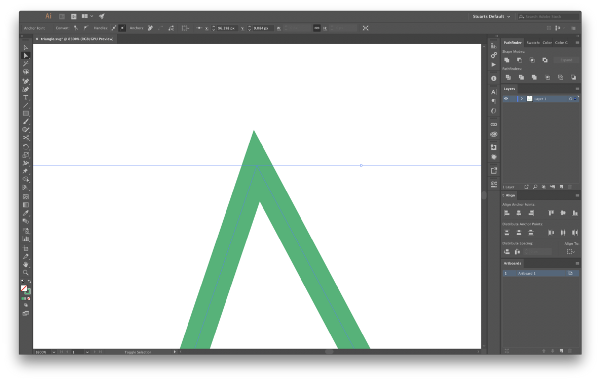
Task: Click the Expand button in Pathfinder
Action: tap(566, 60)
